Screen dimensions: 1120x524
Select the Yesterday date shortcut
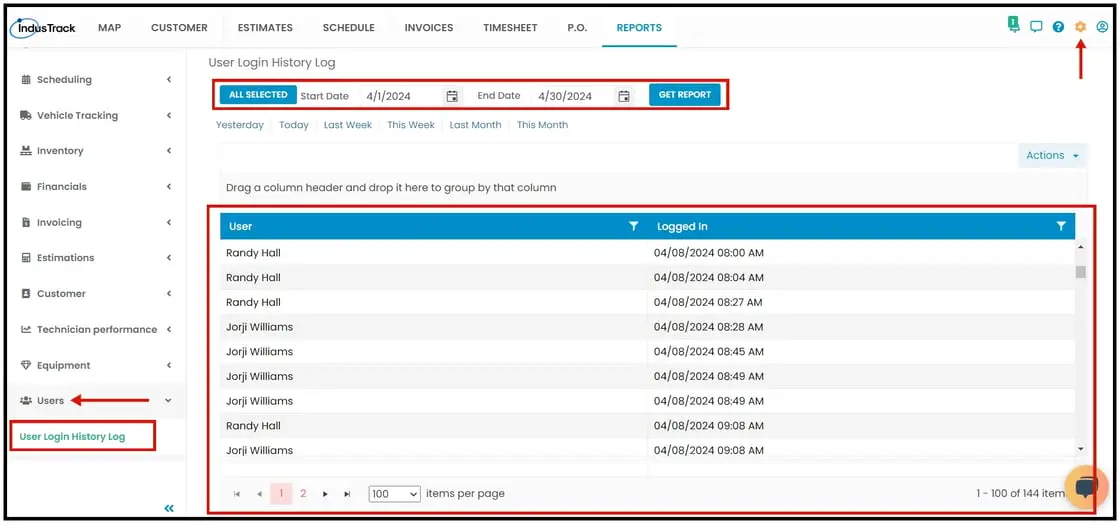[239, 125]
